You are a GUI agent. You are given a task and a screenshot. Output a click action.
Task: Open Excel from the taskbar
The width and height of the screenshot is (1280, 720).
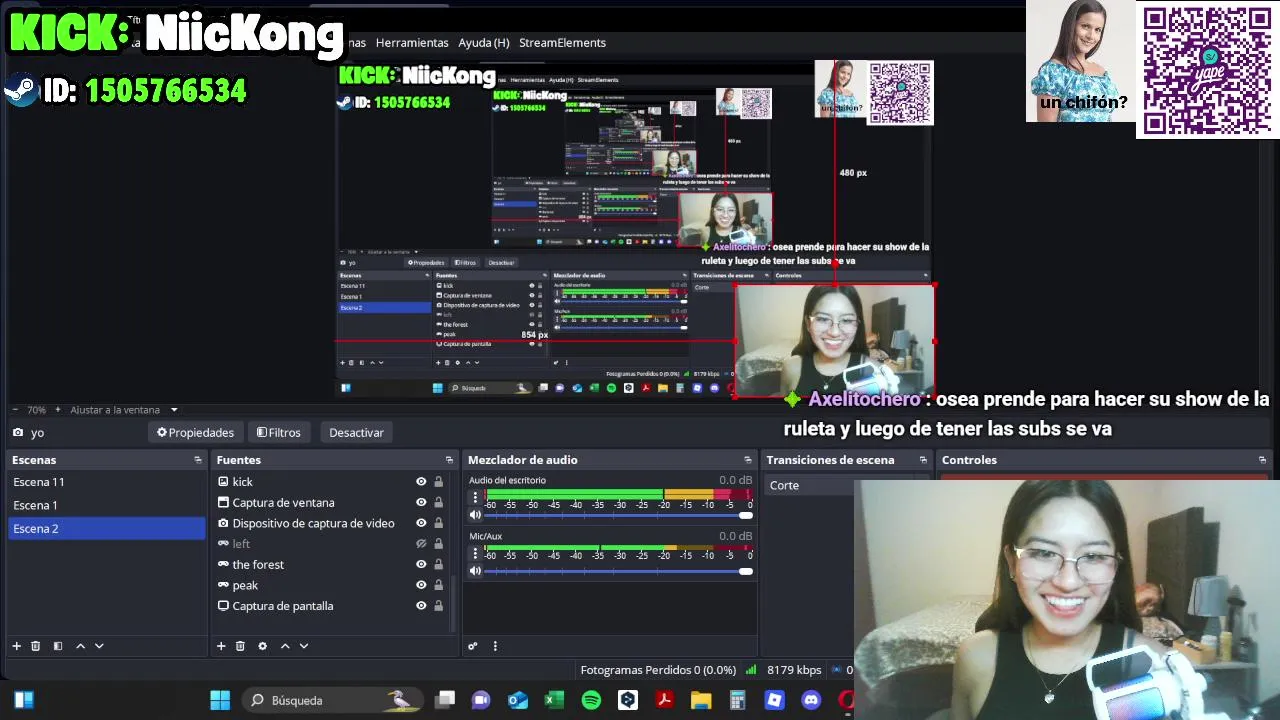pos(554,700)
